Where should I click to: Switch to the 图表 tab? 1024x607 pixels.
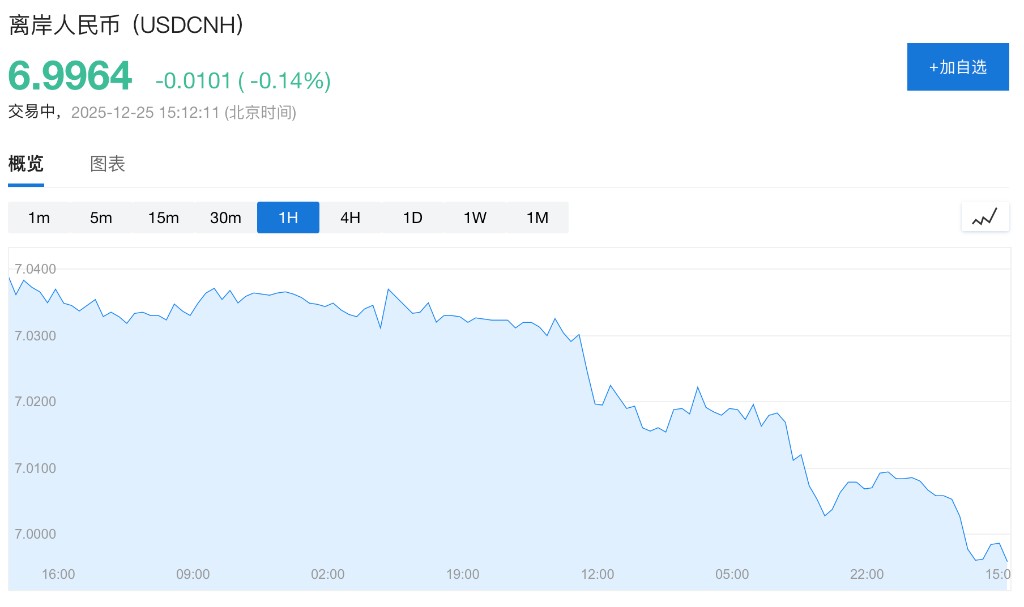tap(107, 164)
